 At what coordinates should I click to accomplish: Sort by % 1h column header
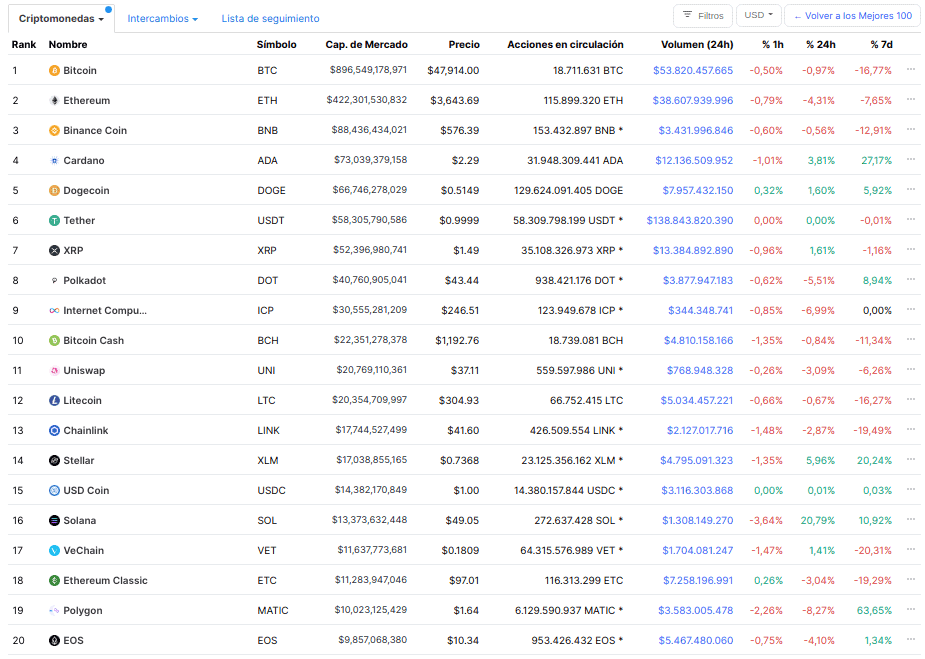pos(772,45)
